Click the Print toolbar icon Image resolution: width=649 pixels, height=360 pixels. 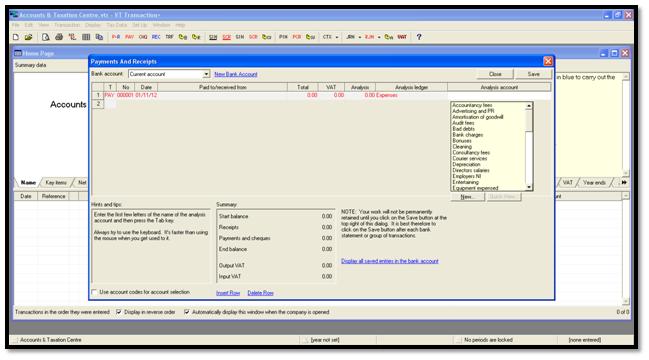coord(59,37)
